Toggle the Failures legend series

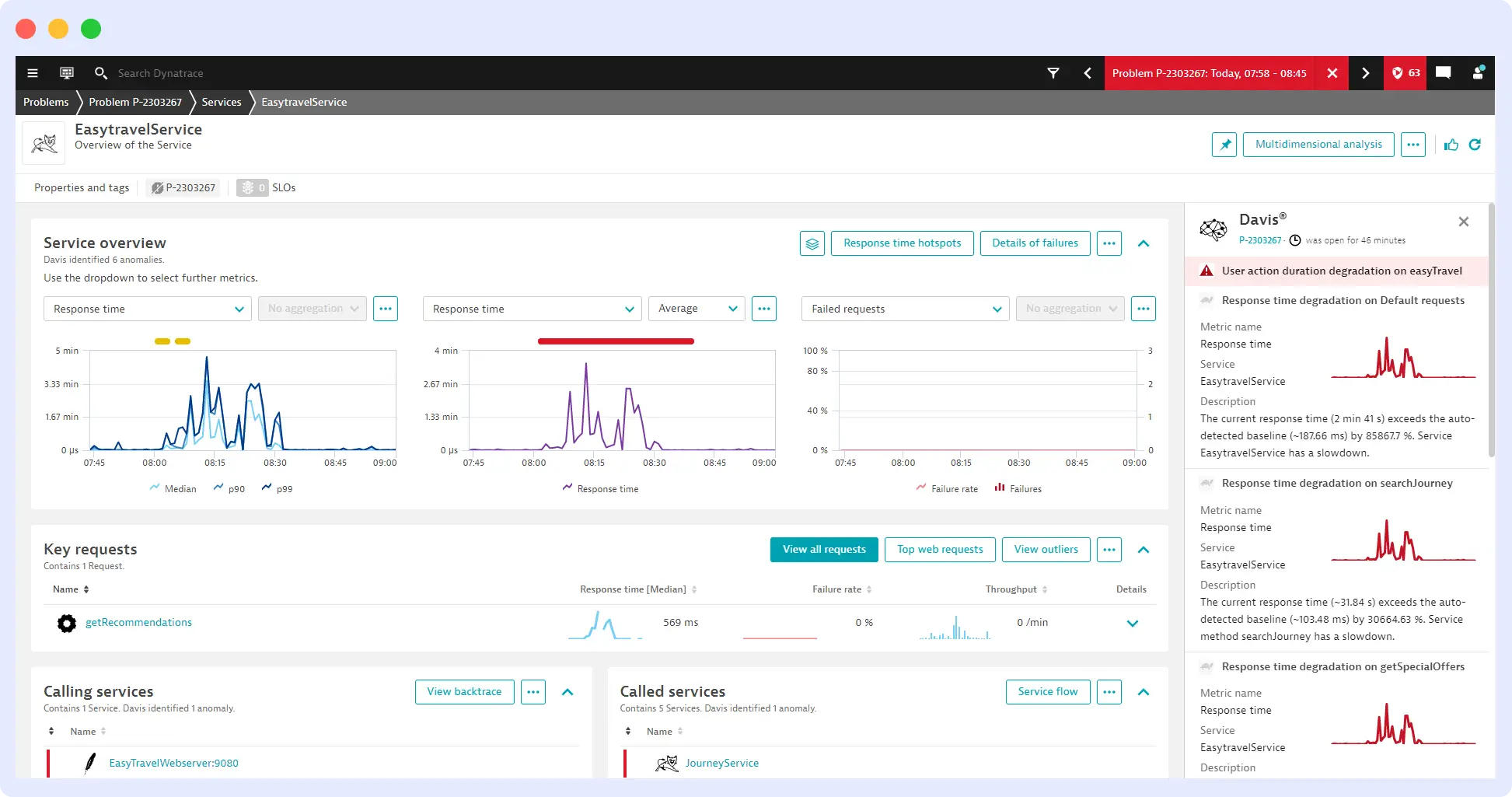point(1018,488)
